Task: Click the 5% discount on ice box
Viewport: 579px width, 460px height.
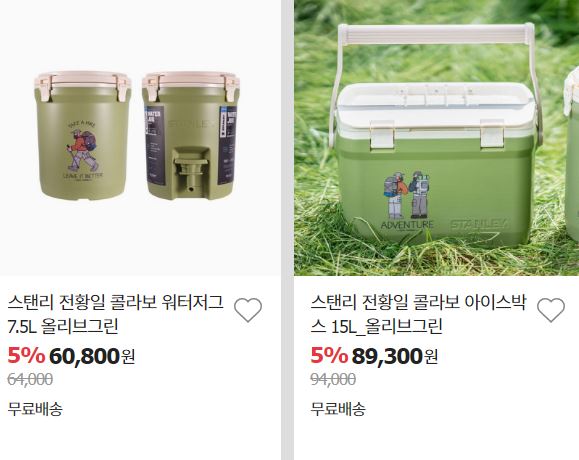Action: coord(329,356)
